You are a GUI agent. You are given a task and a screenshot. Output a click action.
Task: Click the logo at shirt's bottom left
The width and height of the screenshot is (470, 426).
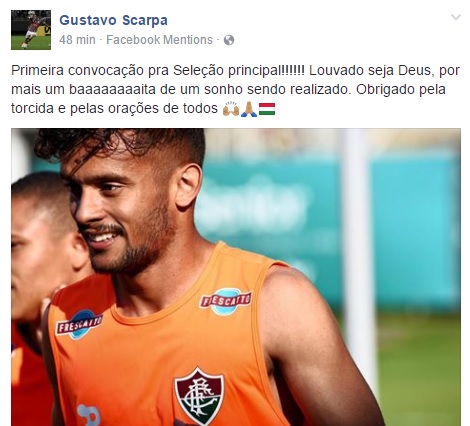pos(88,415)
